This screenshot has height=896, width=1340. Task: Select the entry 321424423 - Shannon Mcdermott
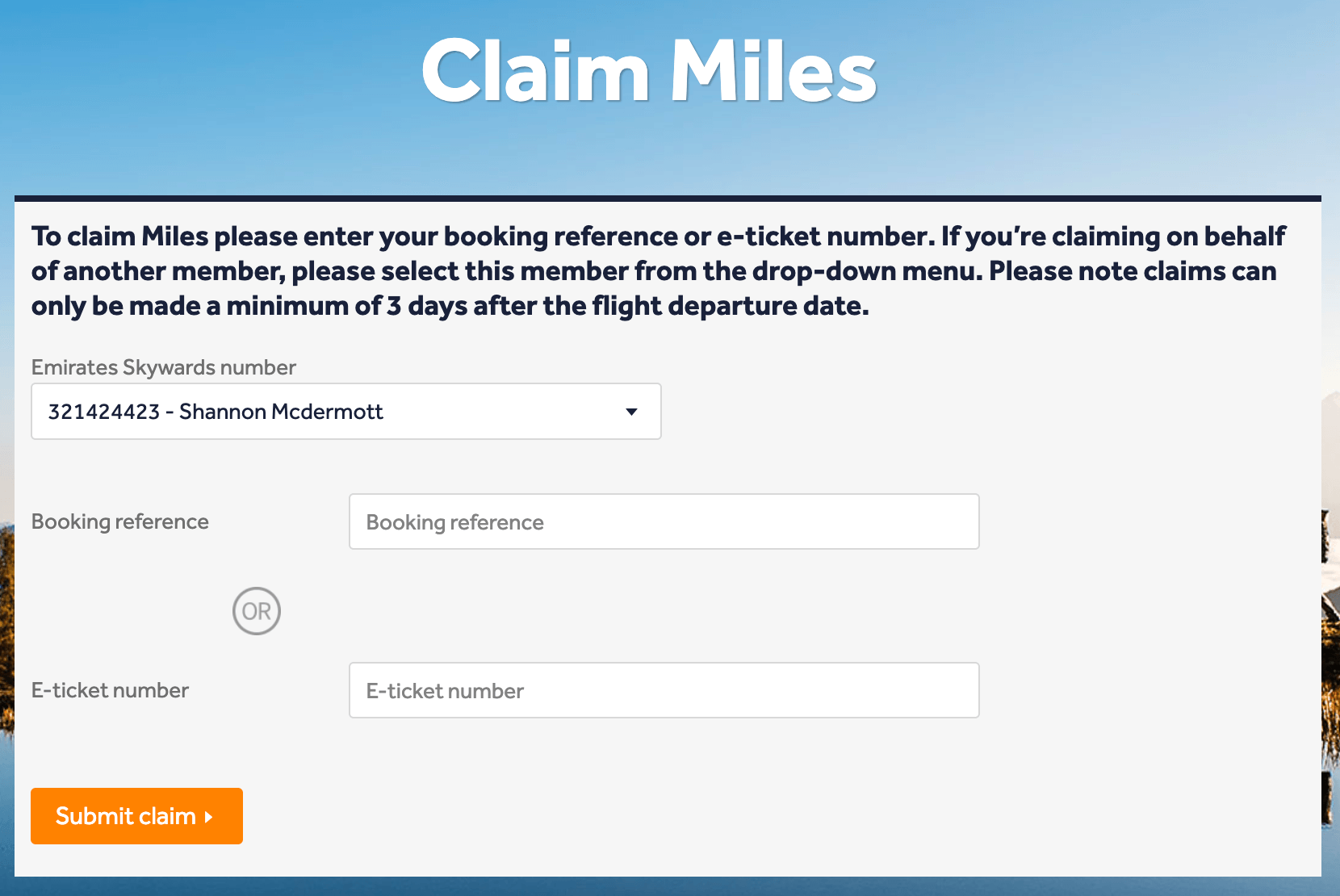point(218,412)
